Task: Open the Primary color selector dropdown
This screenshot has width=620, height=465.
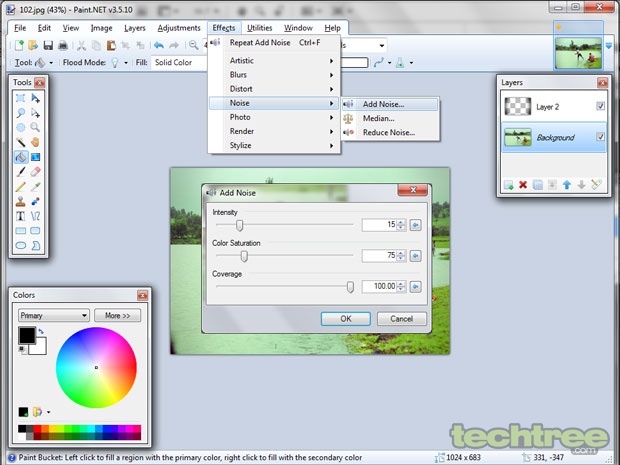Action: (53, 316)
